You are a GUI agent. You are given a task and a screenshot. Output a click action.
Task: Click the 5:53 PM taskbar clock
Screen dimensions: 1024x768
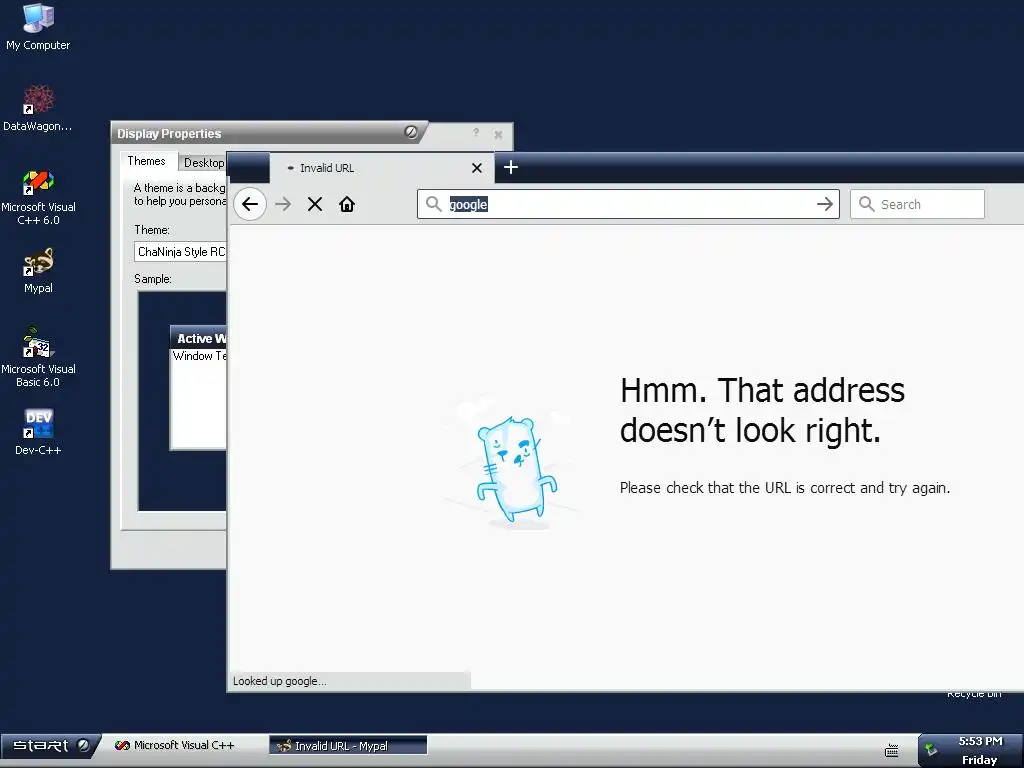(980, 741)
